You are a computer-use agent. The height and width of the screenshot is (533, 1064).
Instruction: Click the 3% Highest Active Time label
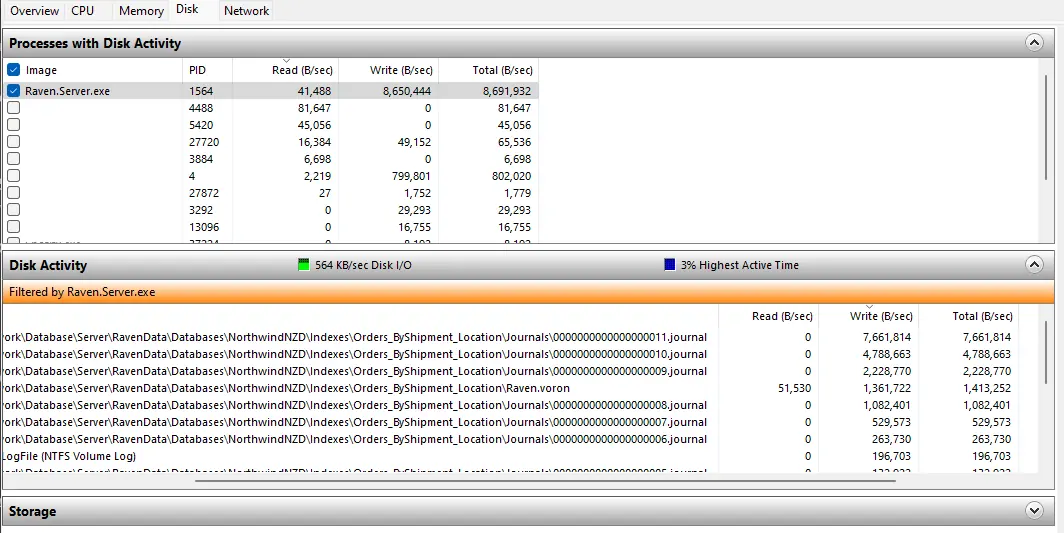740,265
